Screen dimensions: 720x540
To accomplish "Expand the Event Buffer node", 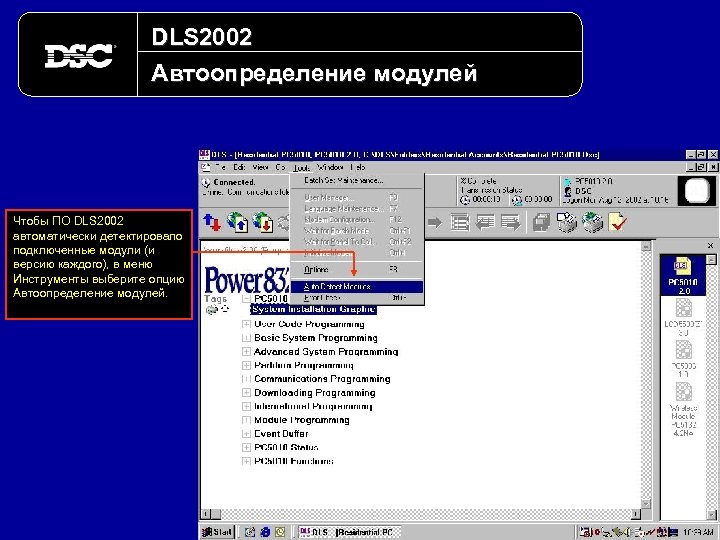I will 247,434.
